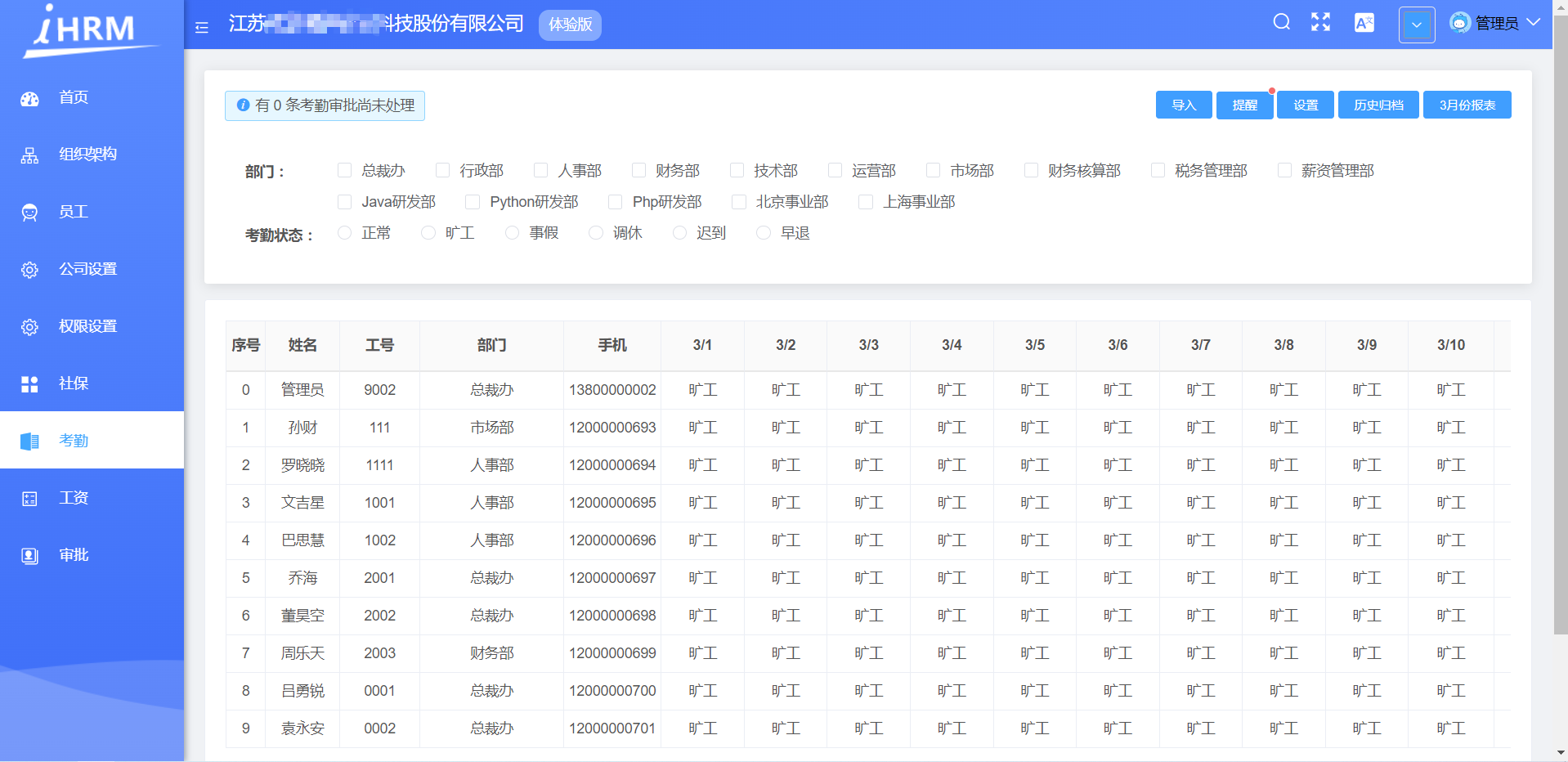The height and width of the screenshot is (762, 1568).
Task: Check the 人事部 department checkbox
Action: [540, 170]
